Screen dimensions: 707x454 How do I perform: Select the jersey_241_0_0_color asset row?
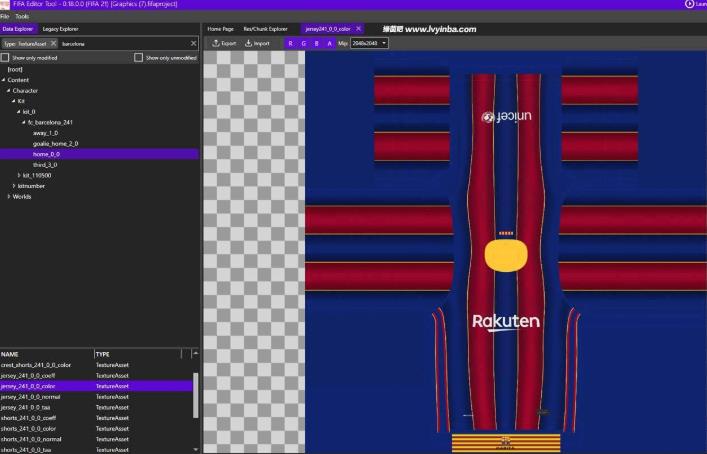click(96, 386)
